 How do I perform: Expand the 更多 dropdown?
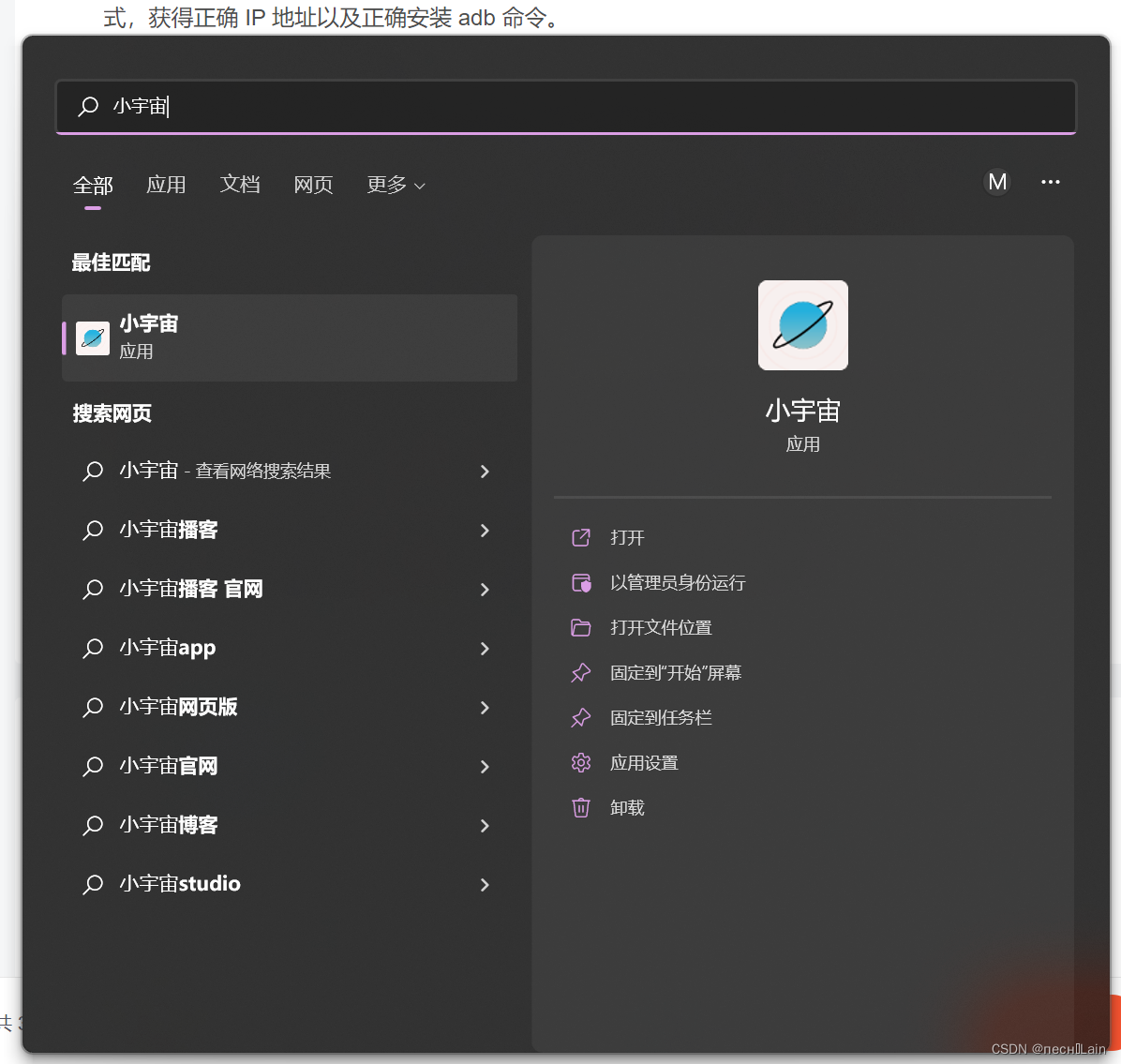click(396, 185)
